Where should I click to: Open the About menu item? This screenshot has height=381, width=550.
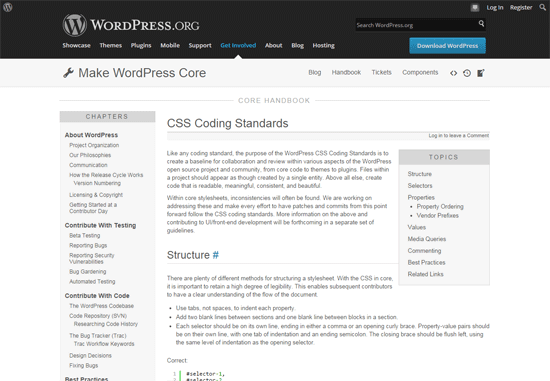(274, 45)
